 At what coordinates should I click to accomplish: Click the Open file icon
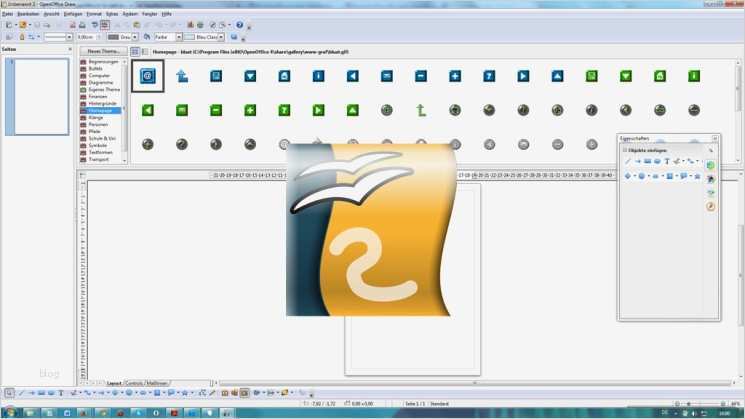pos(22,25)
